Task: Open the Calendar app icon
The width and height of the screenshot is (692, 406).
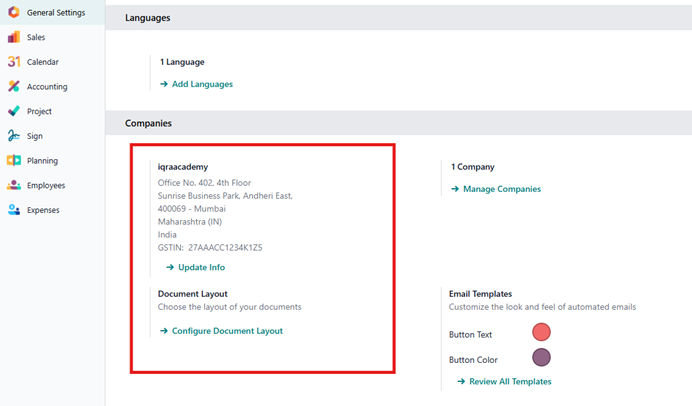Action: (13, 62)
